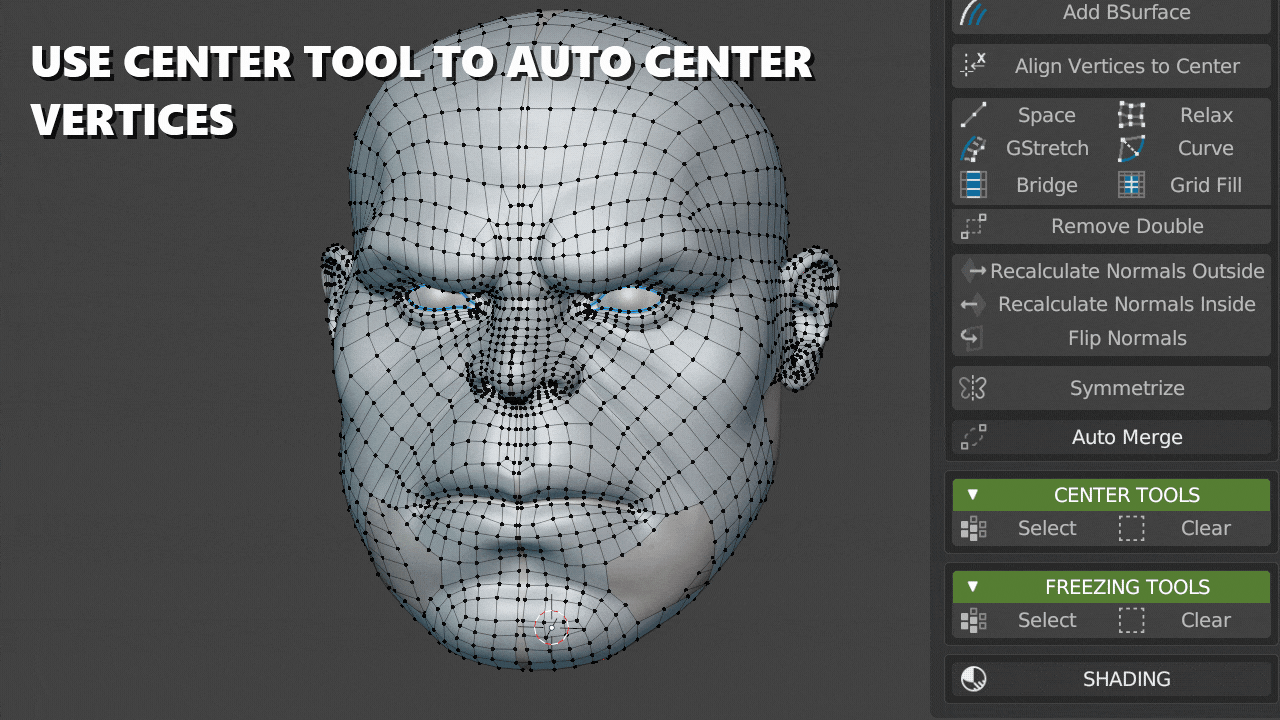Select the Align Vertices to Center icon
This screenshot has width=1280, height=720.
[971, 65]
